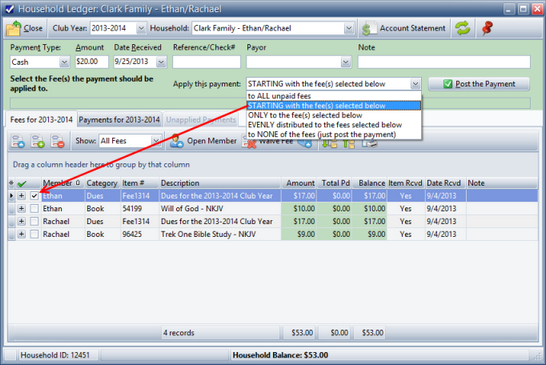
Task: Collapse the Apply this payment dropdown
Action: coord(415,84)
